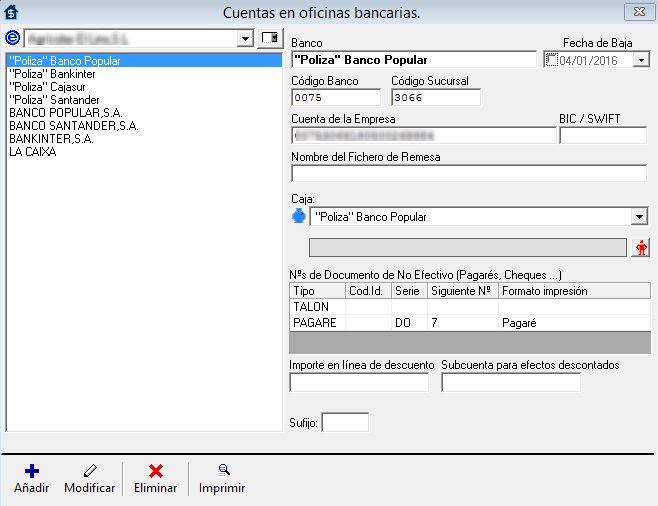
Task: Expand the Caja combo box
Action: click(639, 217)
